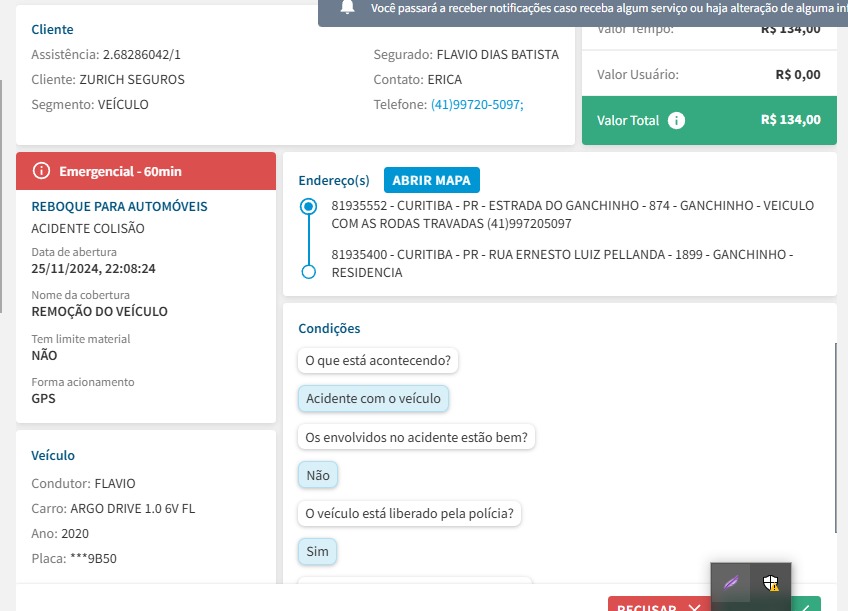This screenshot has width=848, height=611.
Task: Click the Valor Usuário amount R$ 0,00
Action: (798, 75)
